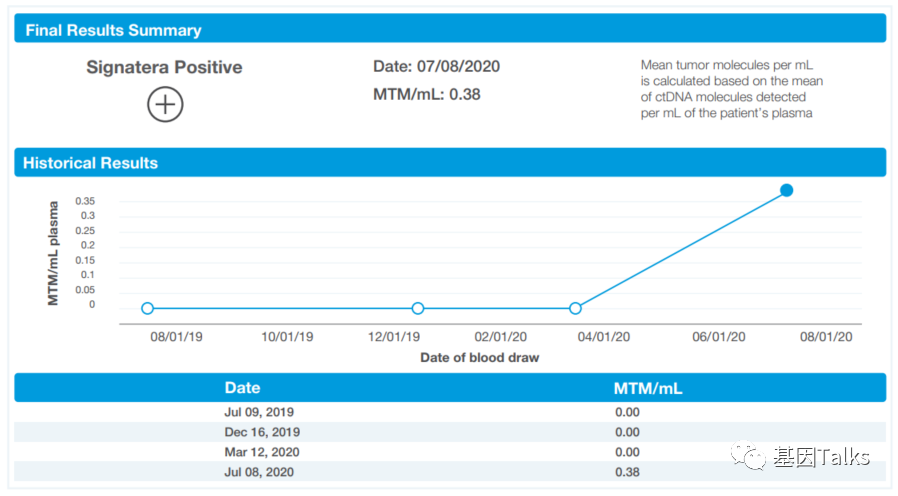Click the rising line segment toward July 2020
Image resolution: width=898 pixels, height=496 pixels.
pyautogui.click(x=681, y=250)
